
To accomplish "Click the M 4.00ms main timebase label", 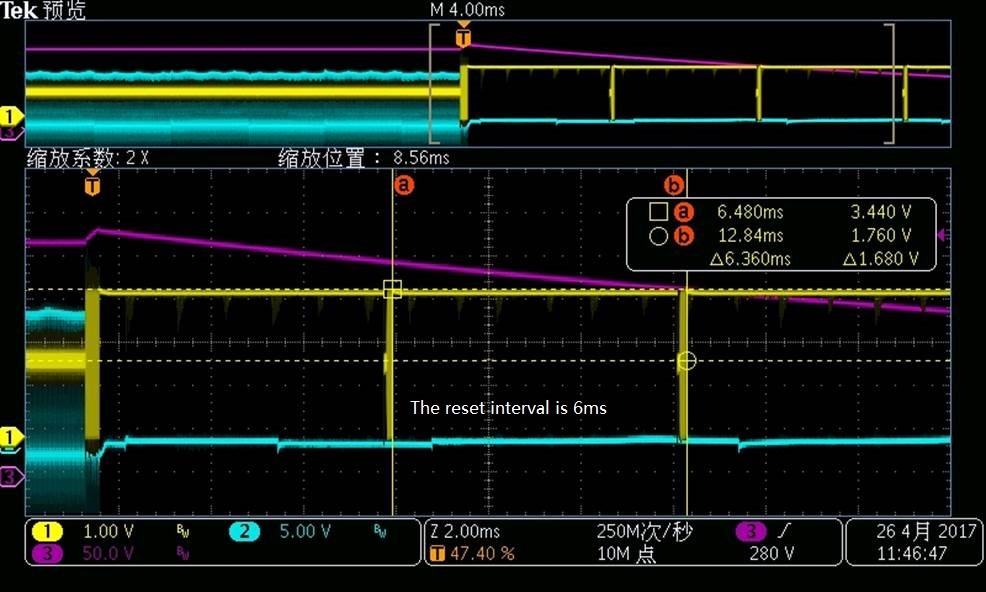I will coord(467,9).
